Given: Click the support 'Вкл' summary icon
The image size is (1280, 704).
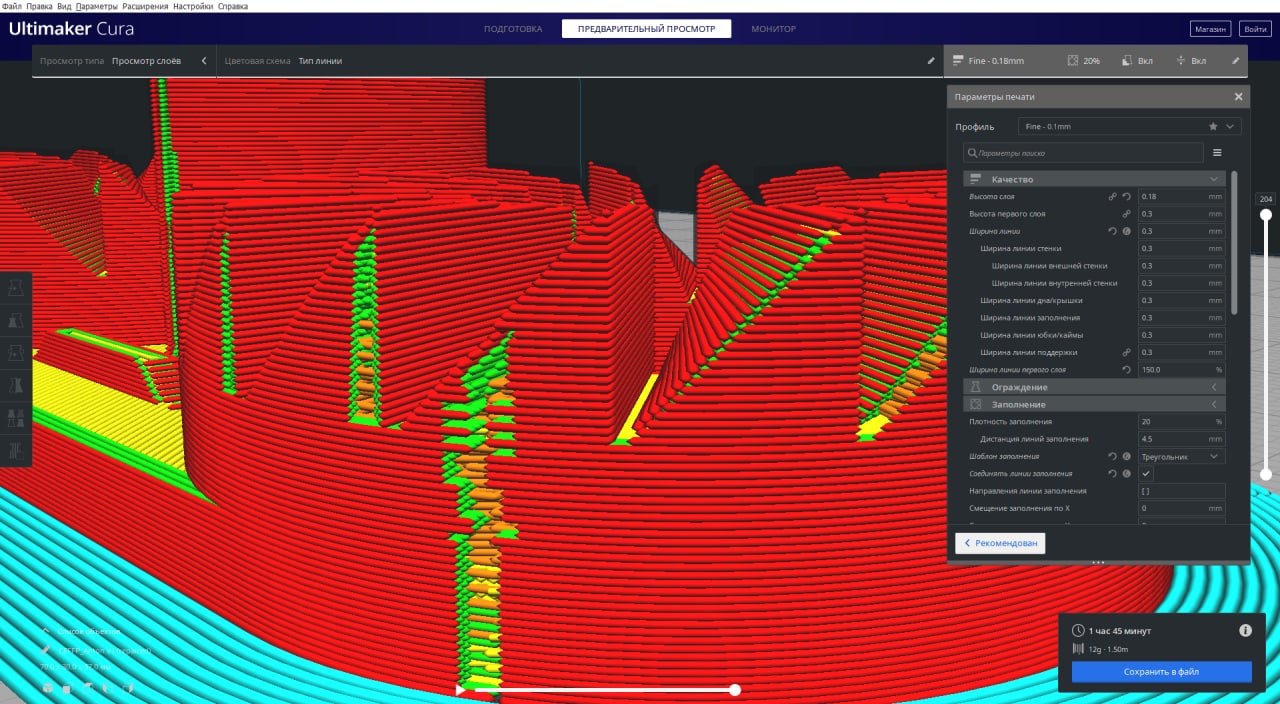Looking at the screenshot, I should (x=1127, y=61).
